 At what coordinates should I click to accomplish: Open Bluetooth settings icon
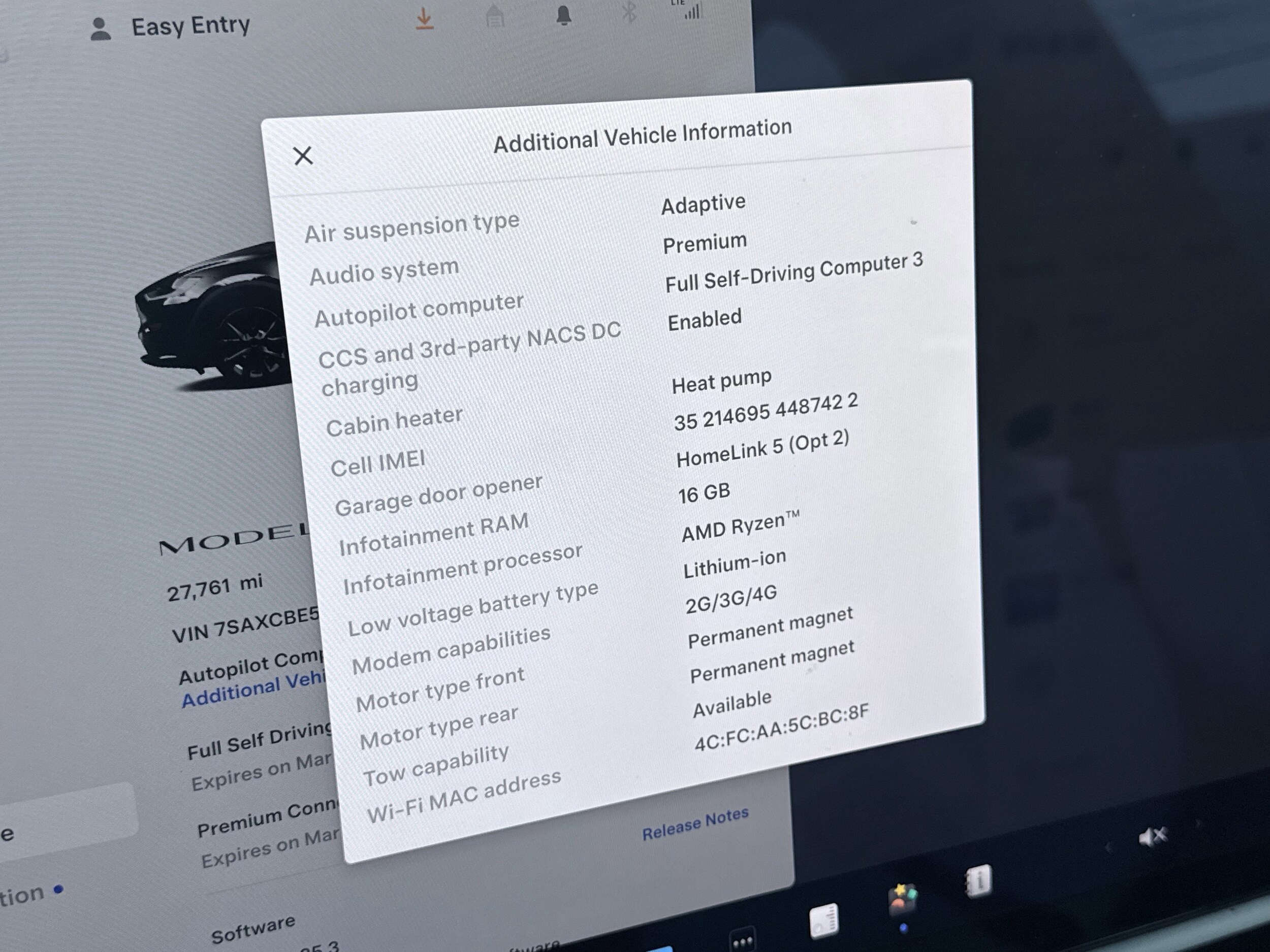630,12
